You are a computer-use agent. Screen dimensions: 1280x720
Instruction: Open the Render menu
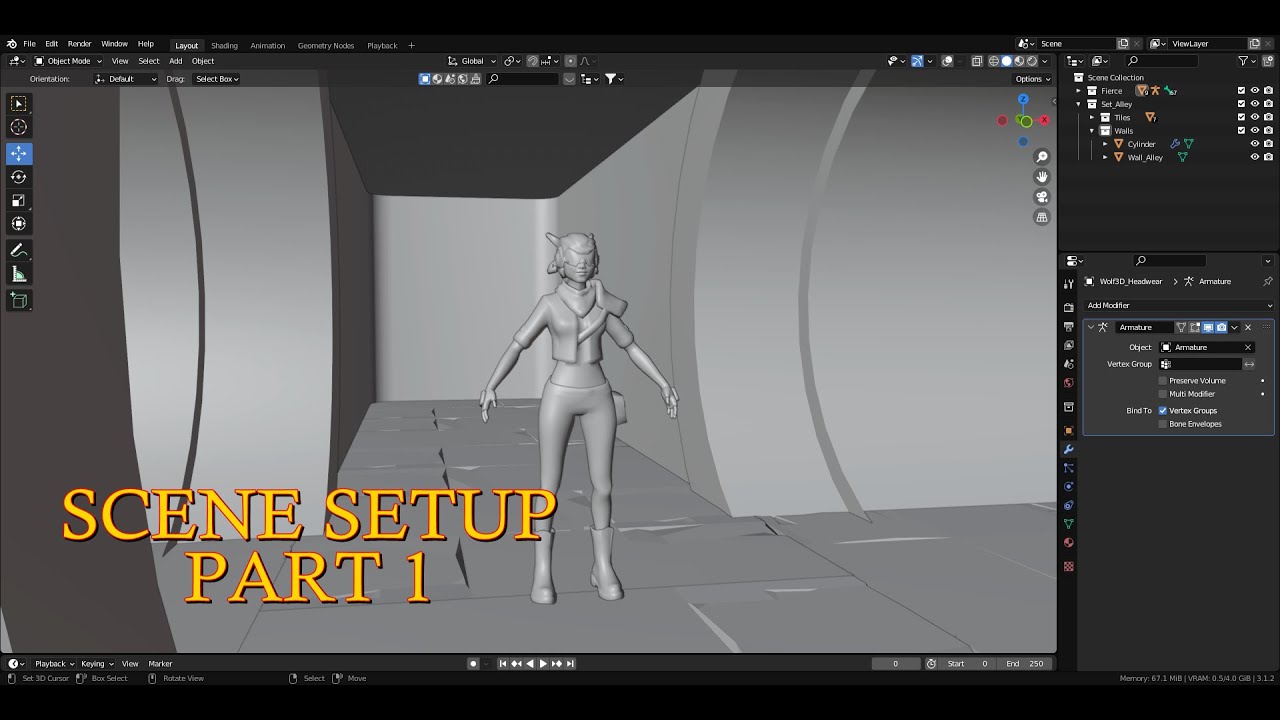79,44
